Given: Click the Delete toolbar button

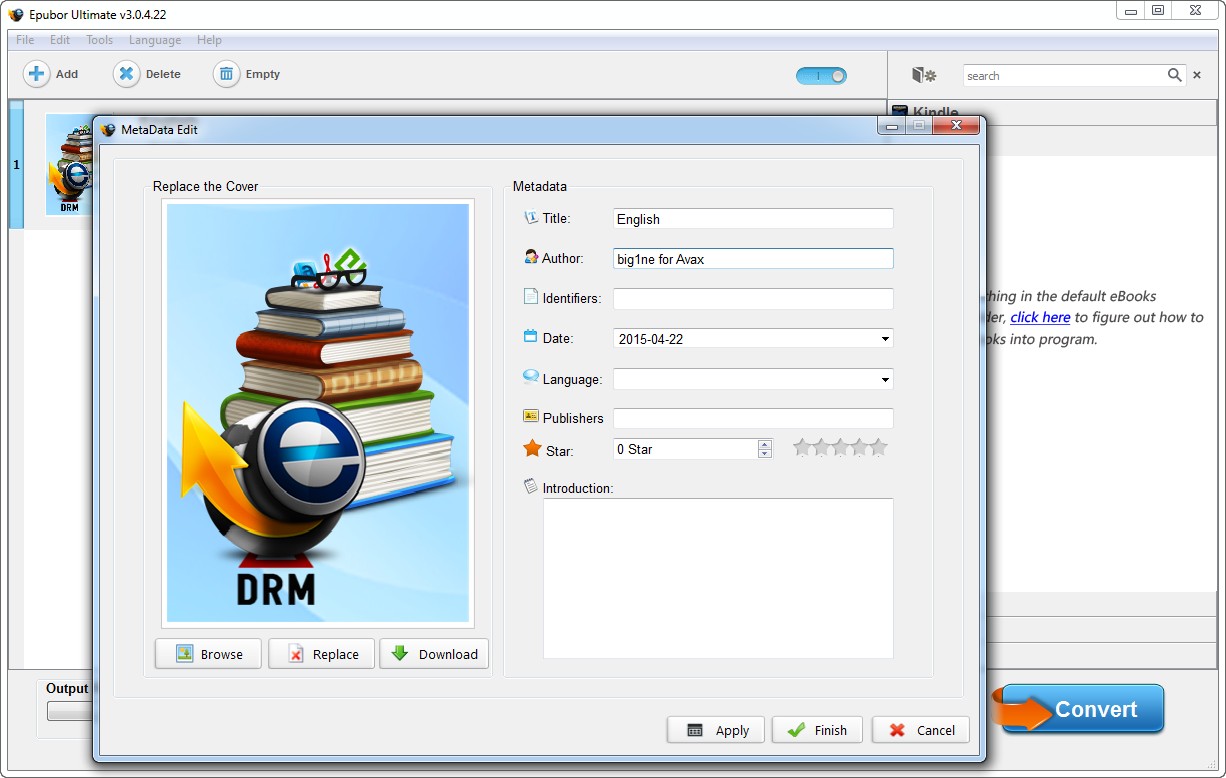Looking at the screenshot, I should [x=147, y=74].
